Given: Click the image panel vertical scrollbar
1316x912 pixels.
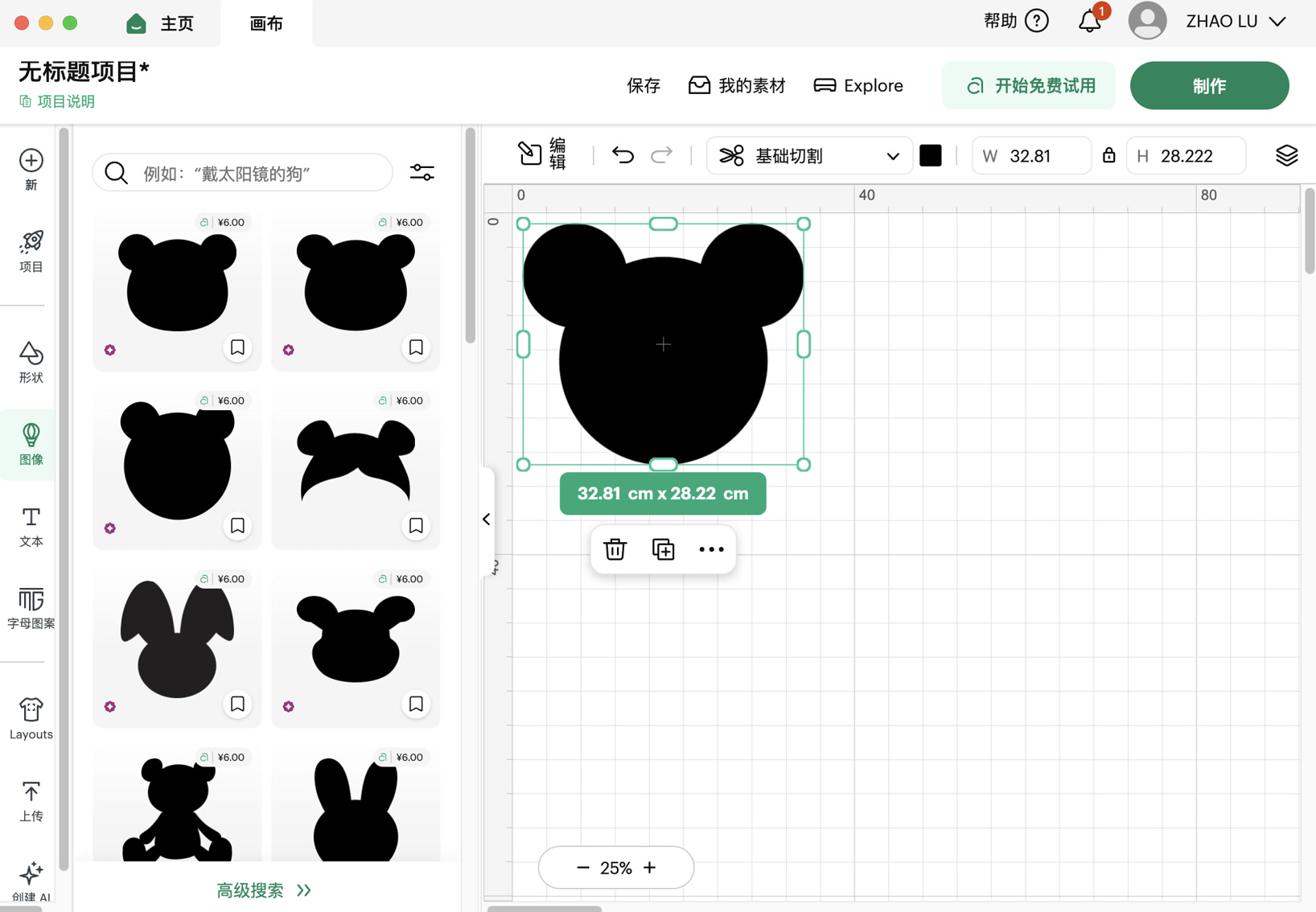Looking at the screenshot, I should click(470, 235).
